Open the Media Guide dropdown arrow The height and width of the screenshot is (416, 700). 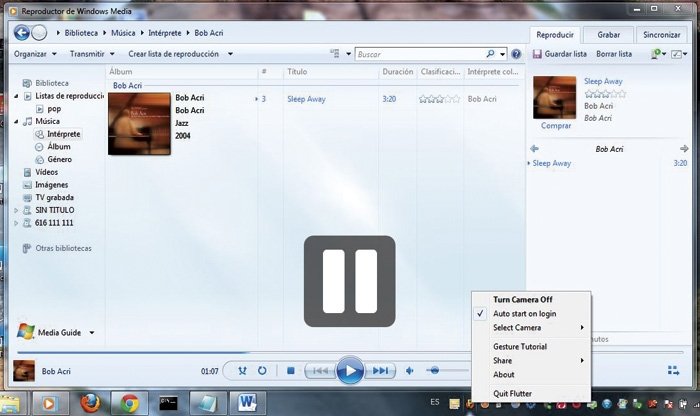(92, 333)
